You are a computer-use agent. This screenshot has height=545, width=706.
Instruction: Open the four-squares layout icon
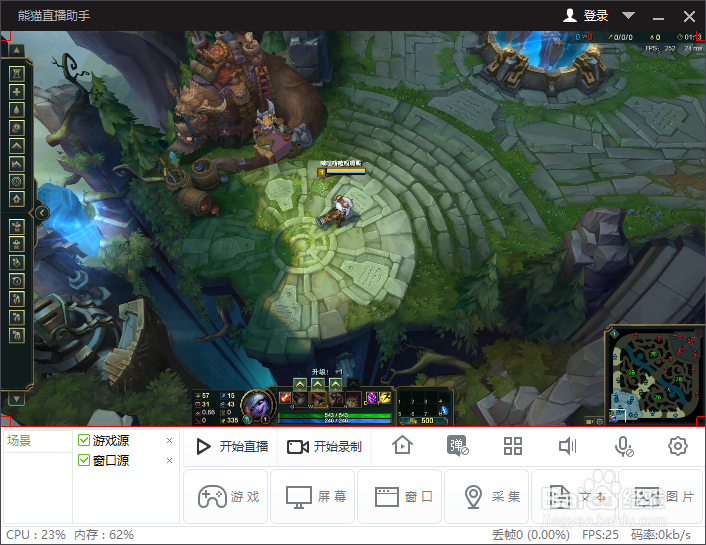(x=512, y=446)
